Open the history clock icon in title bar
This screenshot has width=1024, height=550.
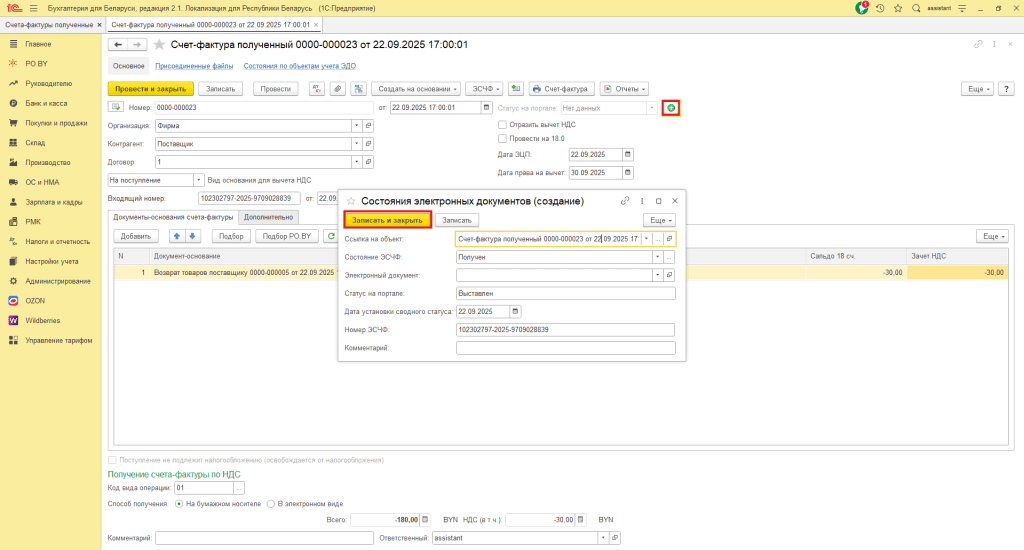(x=879, y=8)
